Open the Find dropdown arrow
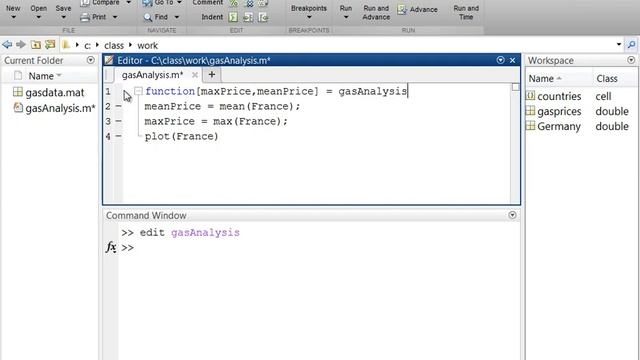 (x=177, y=17)
